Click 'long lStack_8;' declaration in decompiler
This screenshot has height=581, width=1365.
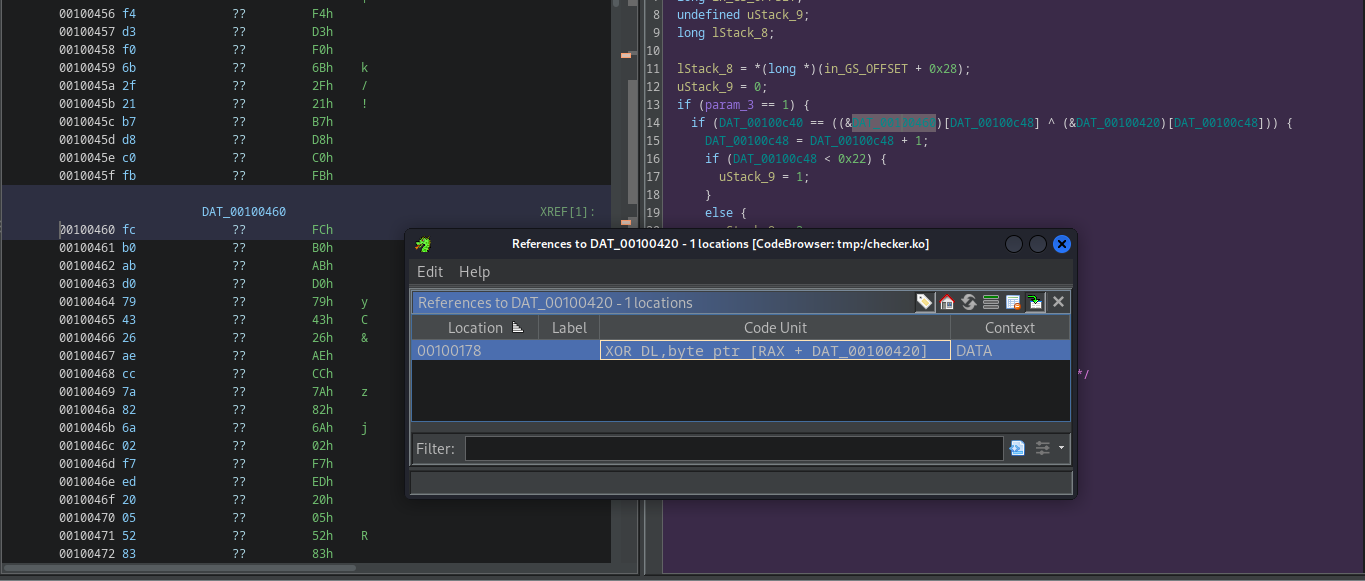pos(726,33)
